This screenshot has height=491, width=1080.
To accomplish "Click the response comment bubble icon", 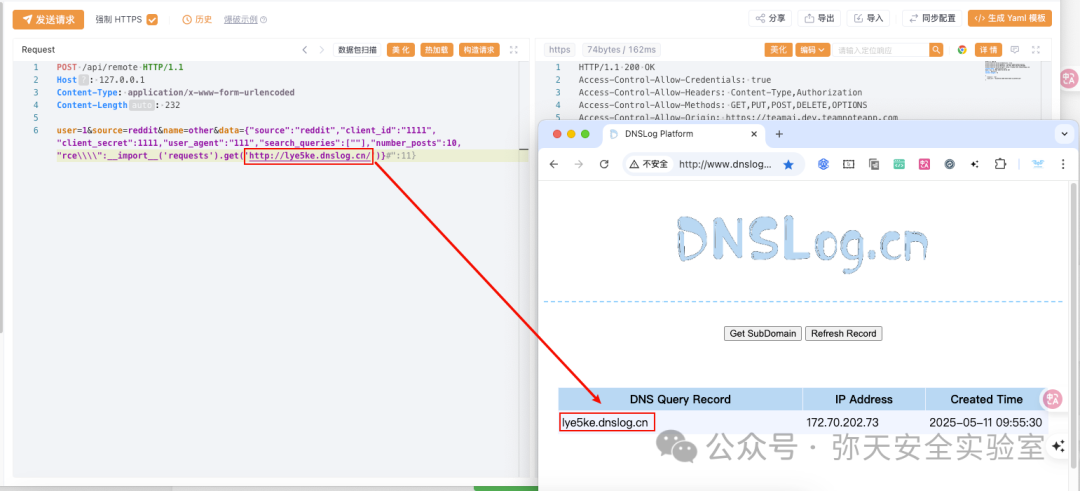I will pos(1014,50).
